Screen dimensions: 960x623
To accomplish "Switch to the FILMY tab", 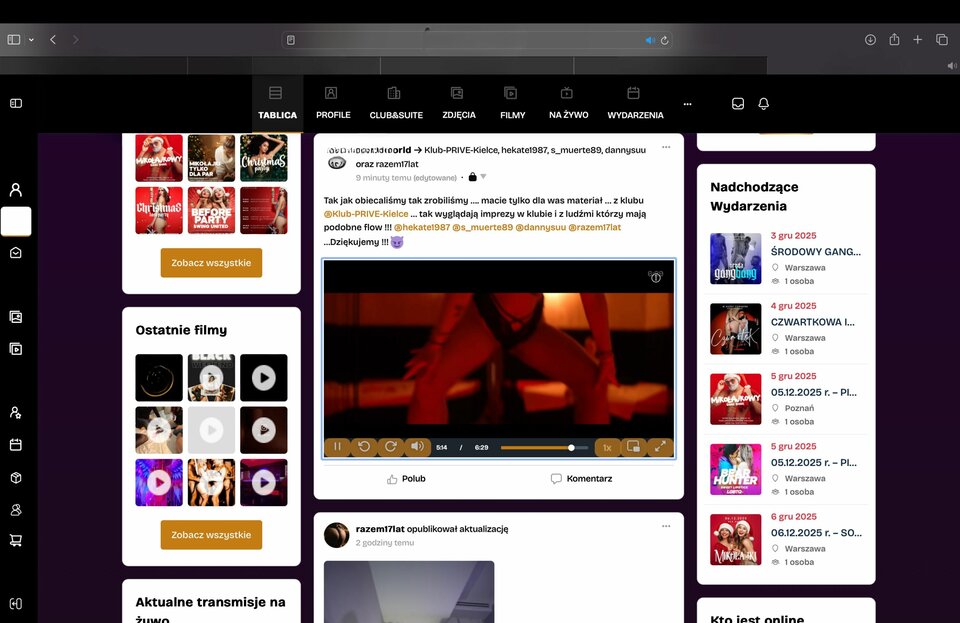I will click(512, 103).
